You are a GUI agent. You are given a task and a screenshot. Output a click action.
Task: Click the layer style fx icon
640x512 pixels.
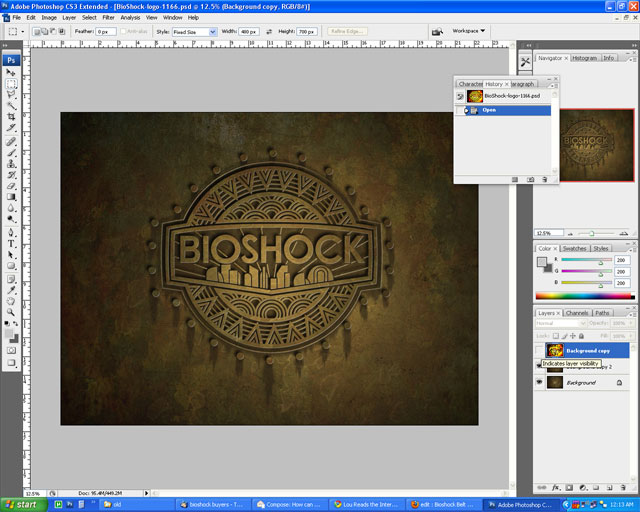point(556,488)
